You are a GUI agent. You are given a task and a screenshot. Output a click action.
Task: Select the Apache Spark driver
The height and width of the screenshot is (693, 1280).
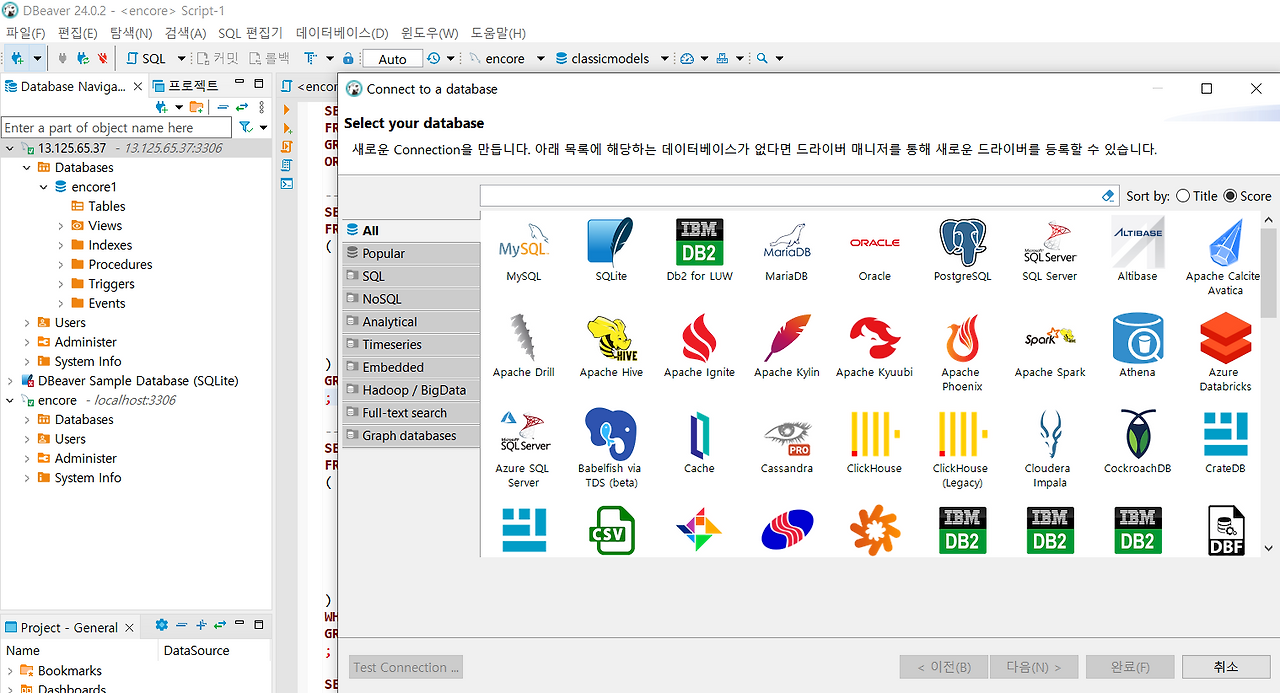pyautogui.click(x=1049, y=346)
